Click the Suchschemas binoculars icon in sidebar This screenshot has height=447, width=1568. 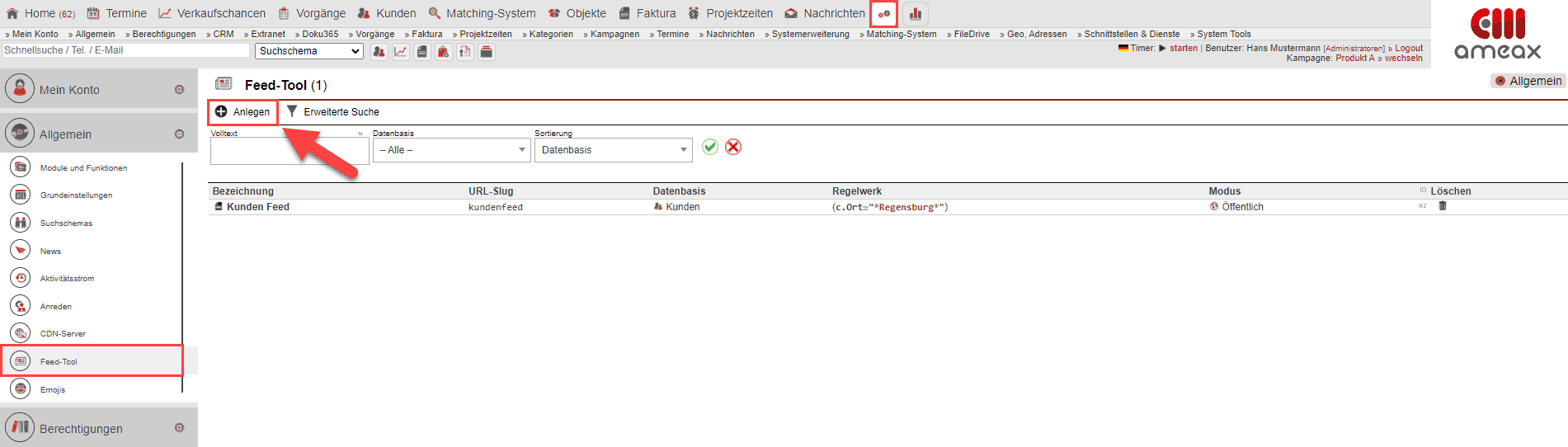click(x=21, y=223)
